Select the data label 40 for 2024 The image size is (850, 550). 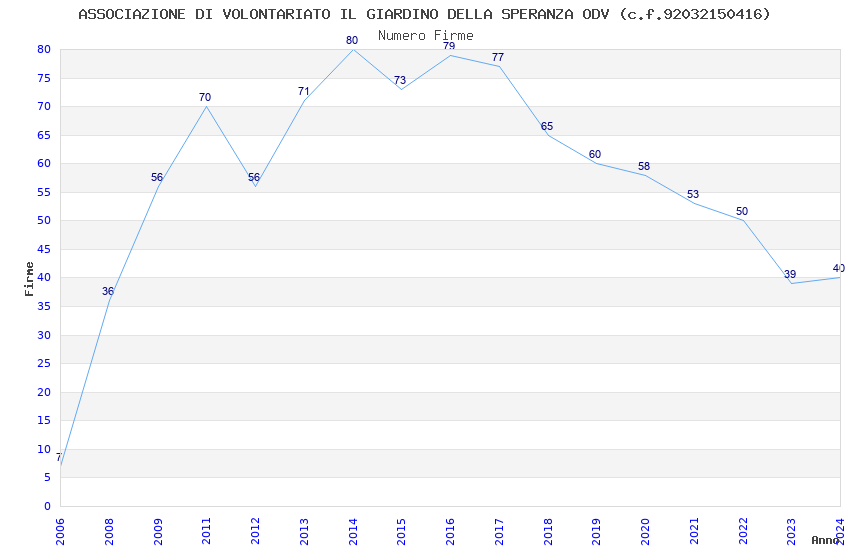(839, 268)
